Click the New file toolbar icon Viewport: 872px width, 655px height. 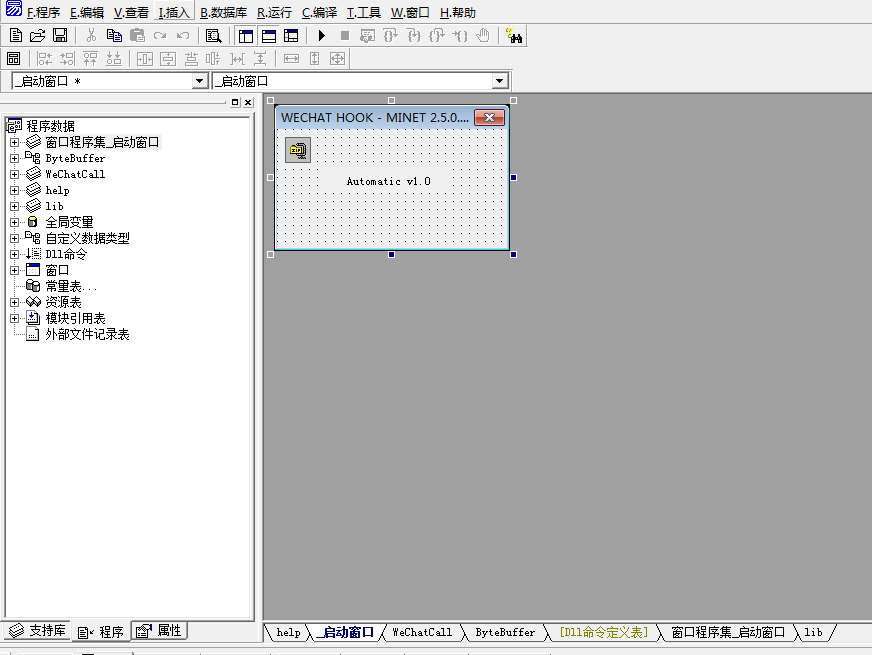[x=15, y=36]
